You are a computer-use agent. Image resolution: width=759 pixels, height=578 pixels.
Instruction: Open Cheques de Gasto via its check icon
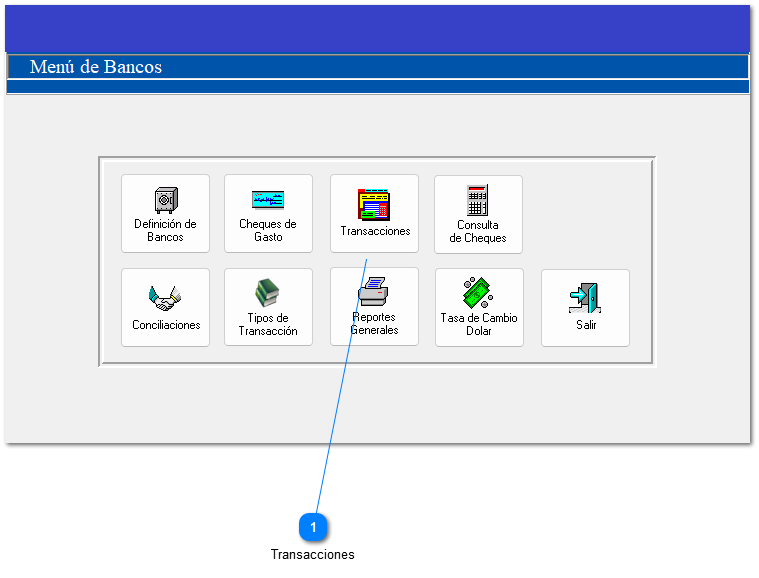268,199
